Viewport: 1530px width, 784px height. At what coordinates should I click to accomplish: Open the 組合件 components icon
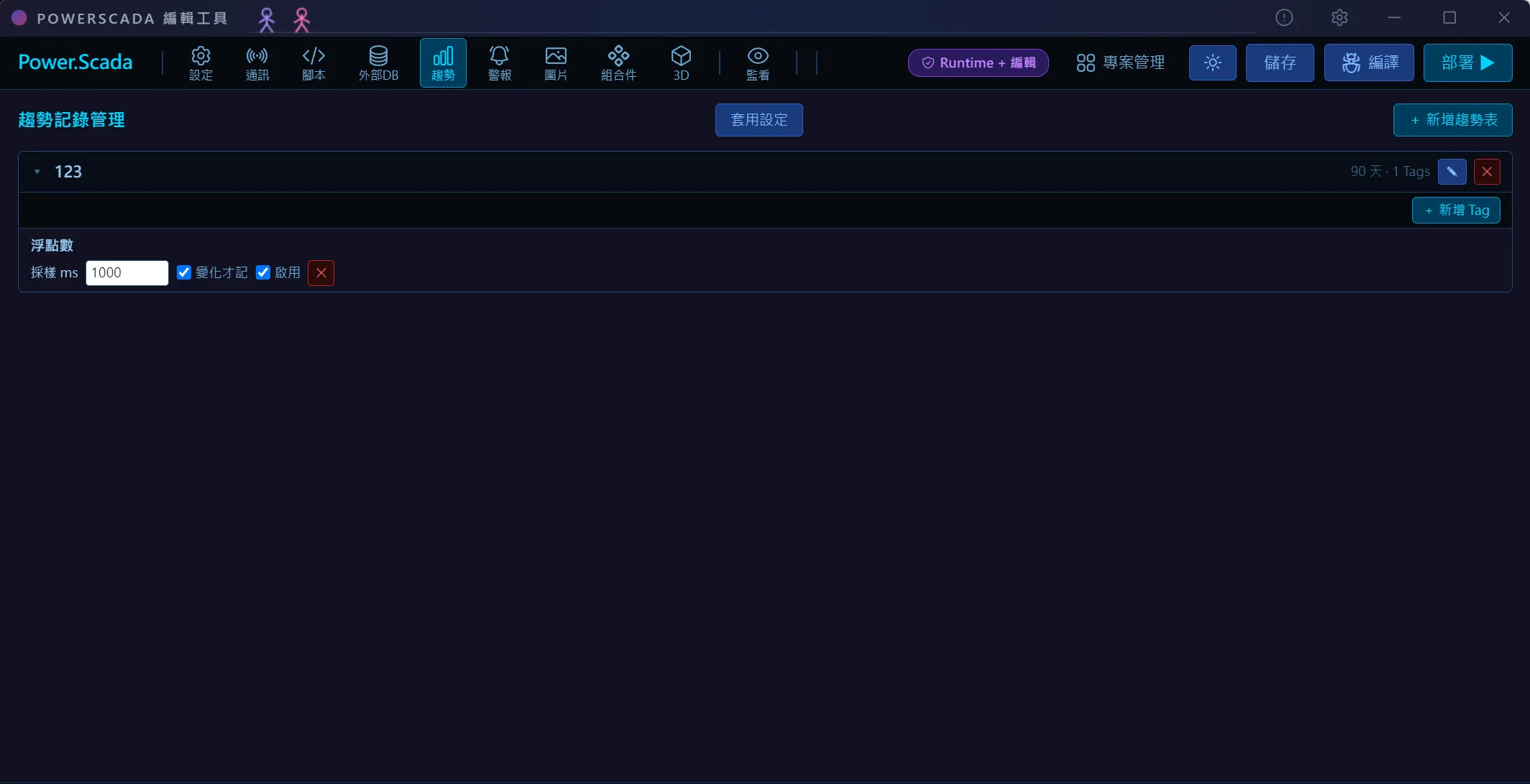pyautogui.click(x=618, y=63)
